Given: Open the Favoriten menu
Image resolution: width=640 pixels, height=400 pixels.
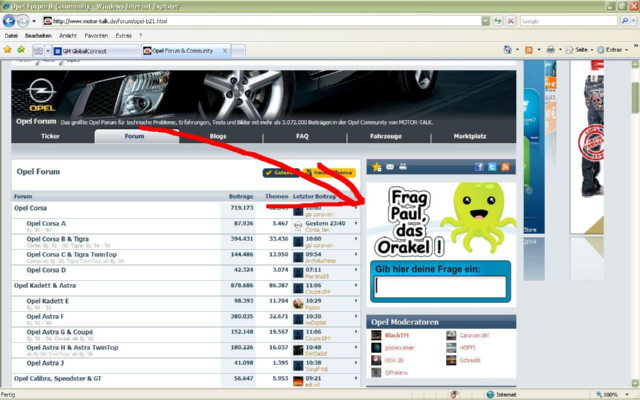Looking at the screenshot, I should (97, 35).
